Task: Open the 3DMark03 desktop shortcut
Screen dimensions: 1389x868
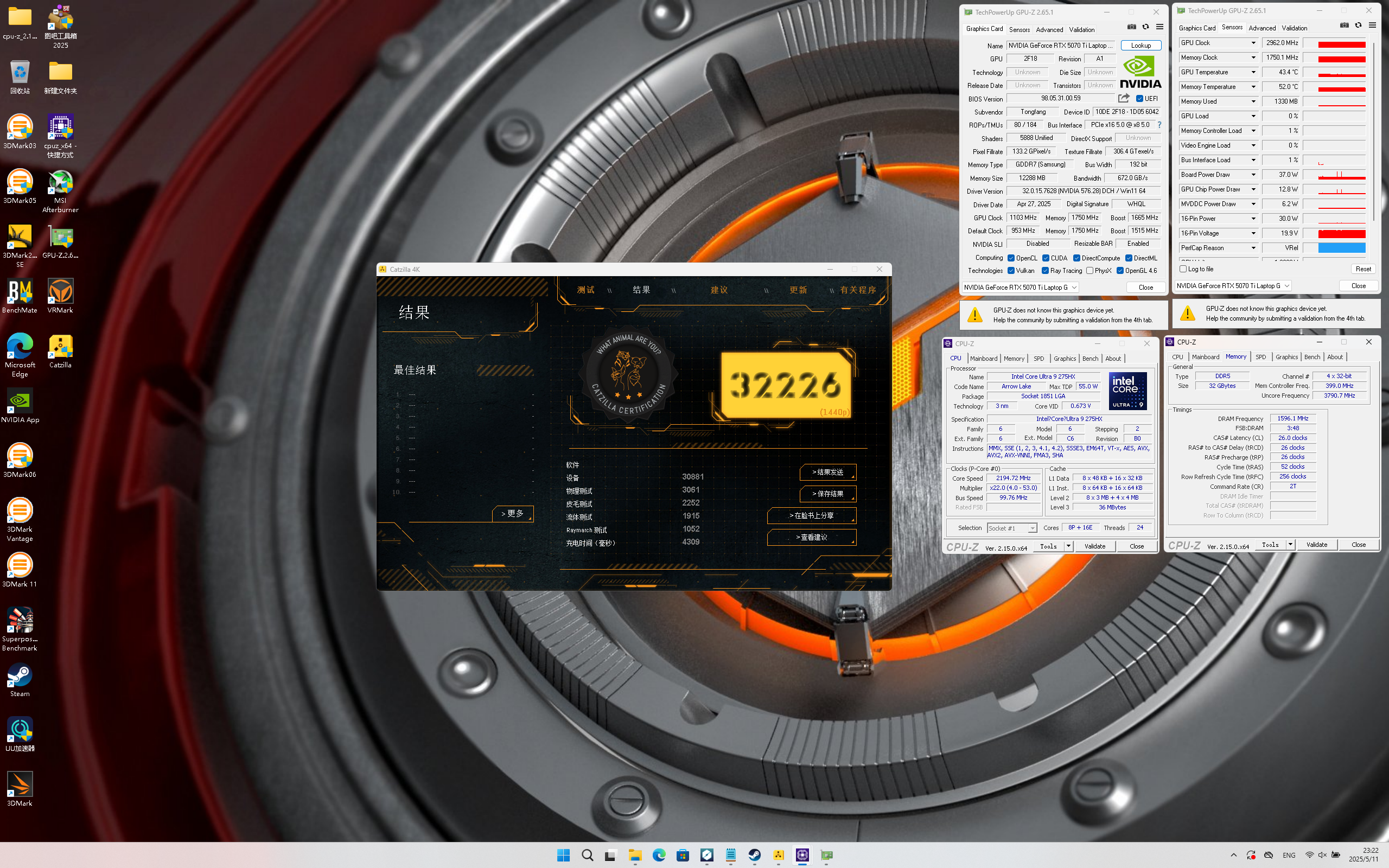Action: tap(20, 132)
